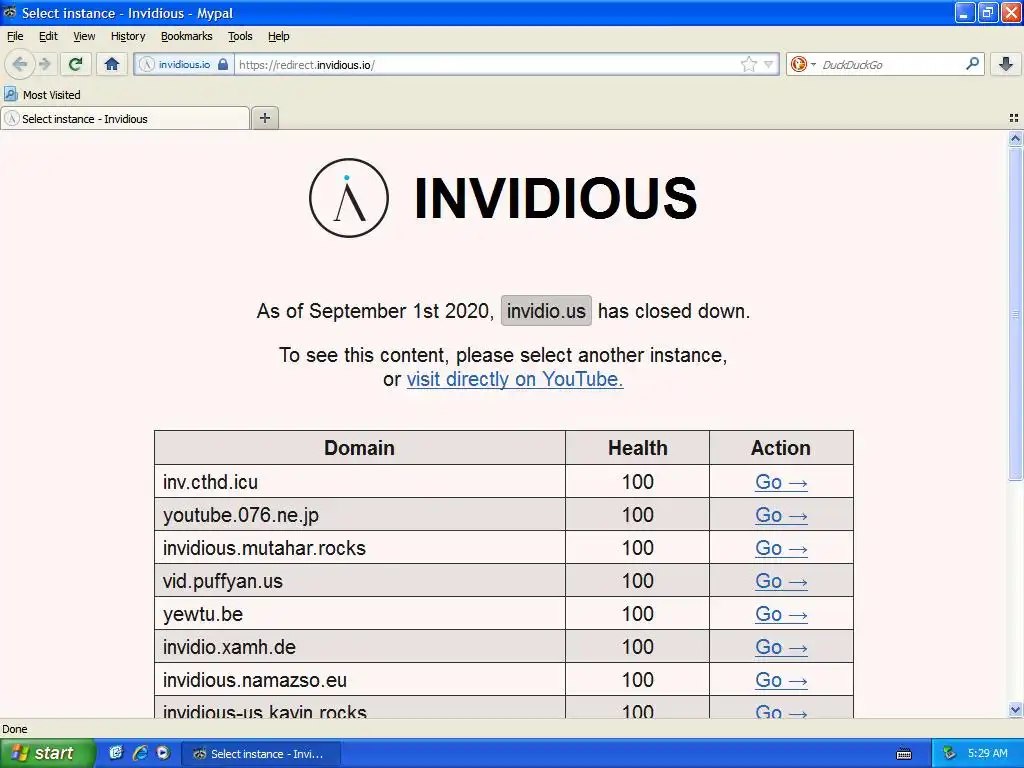
Task: Open the URL history dropdown arrow
Action: click(x=769, y=64)
